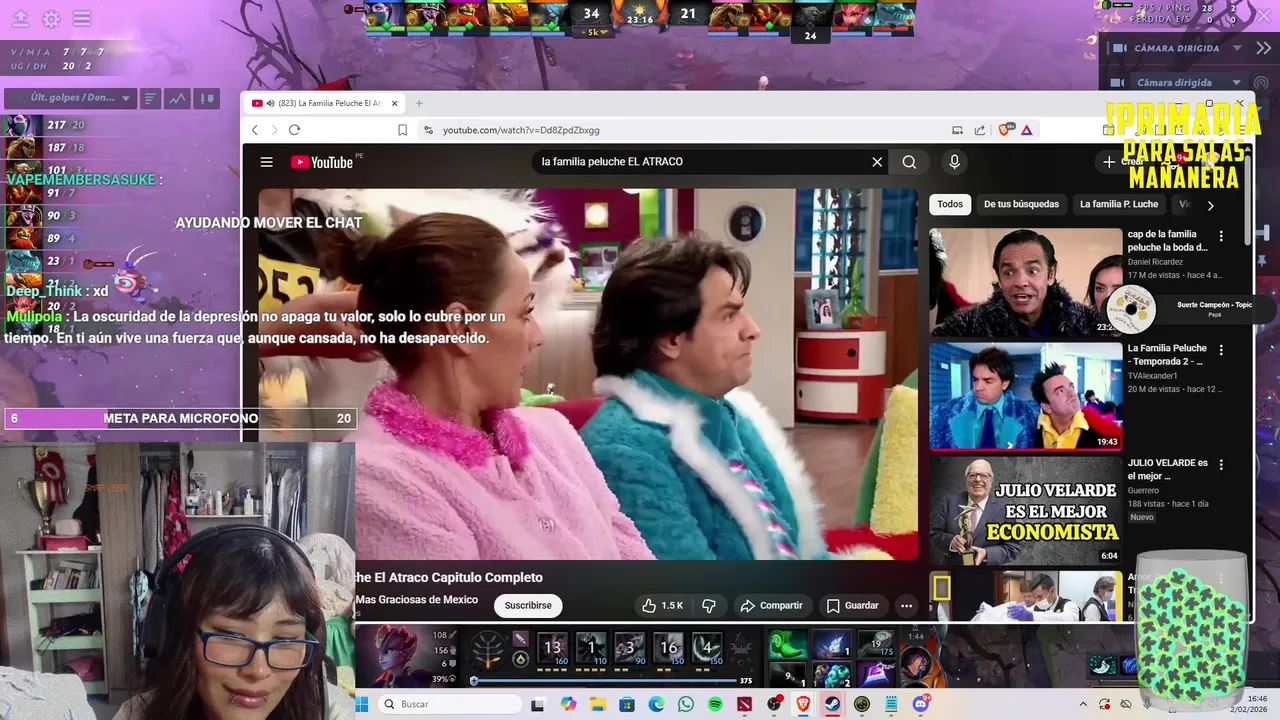Show the graph view in Dota stats panel
This screenshot has height=720, width=1280.
pos(177,98)
